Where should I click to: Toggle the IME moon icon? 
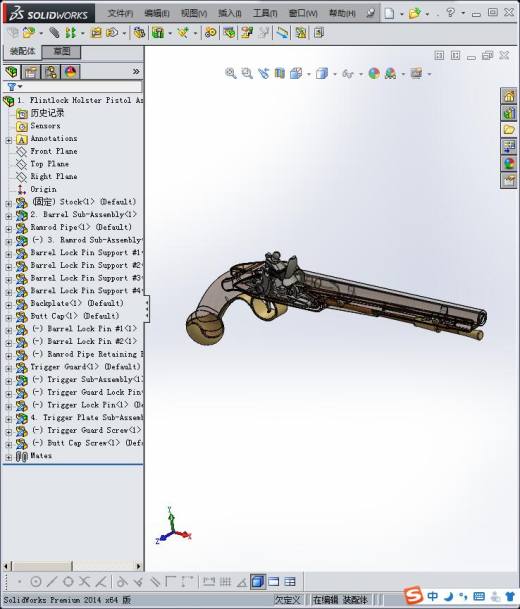click(x=448, y=596)
